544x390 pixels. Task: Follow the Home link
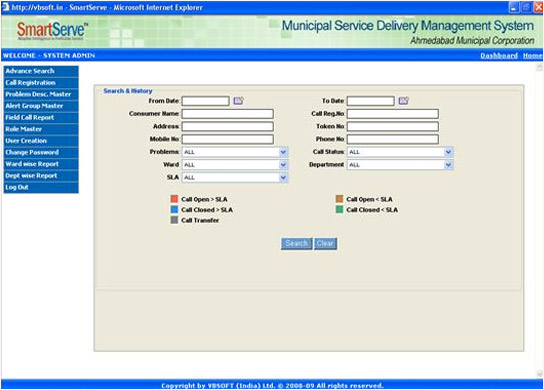(x=533, y=56)
